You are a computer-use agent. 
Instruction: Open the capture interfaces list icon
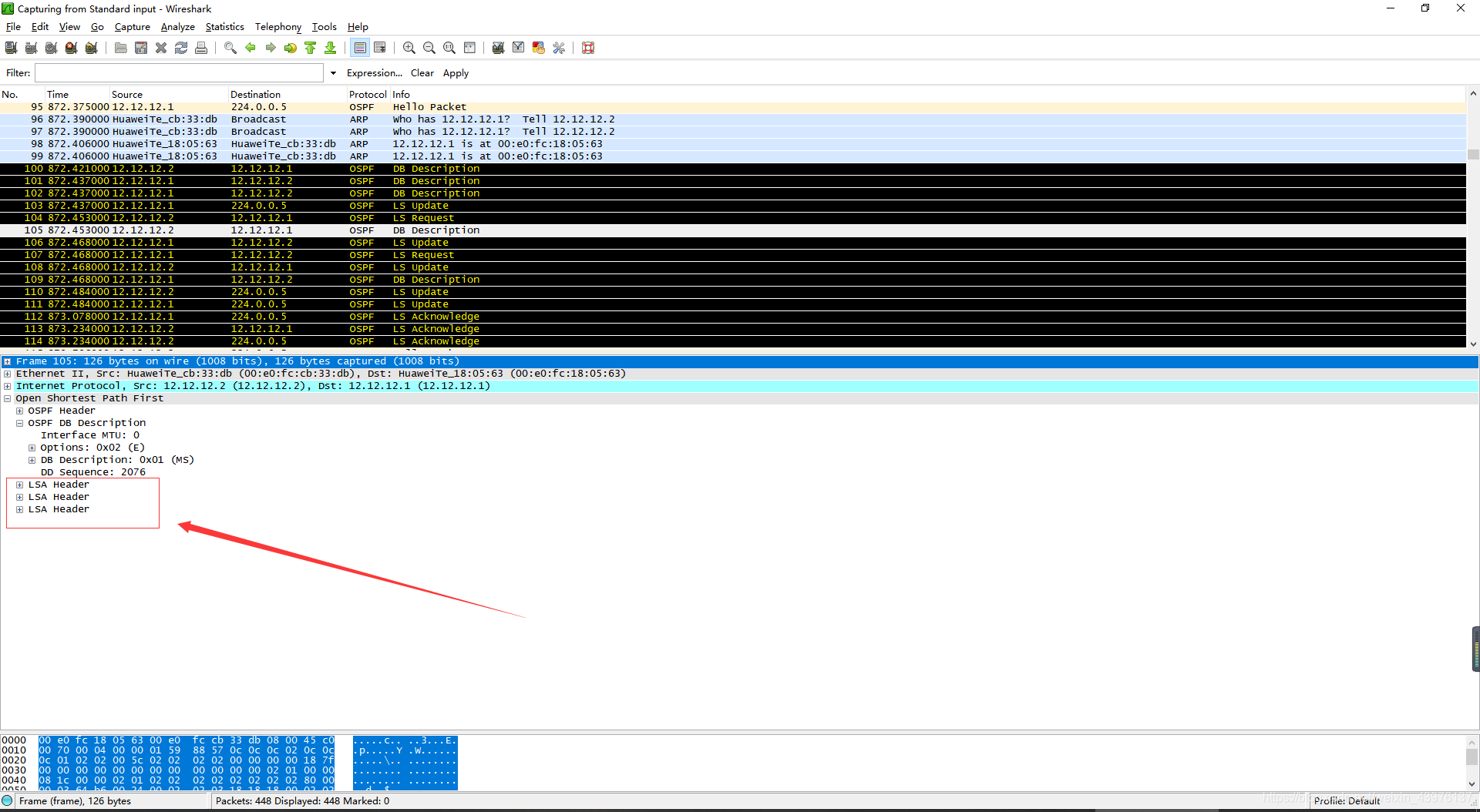pos(12,48)
